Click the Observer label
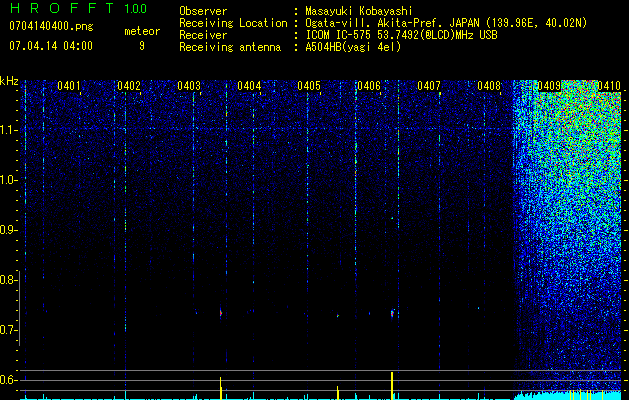Image resolution: width=629 pixels, height=400 pixels. coord(203,11)
